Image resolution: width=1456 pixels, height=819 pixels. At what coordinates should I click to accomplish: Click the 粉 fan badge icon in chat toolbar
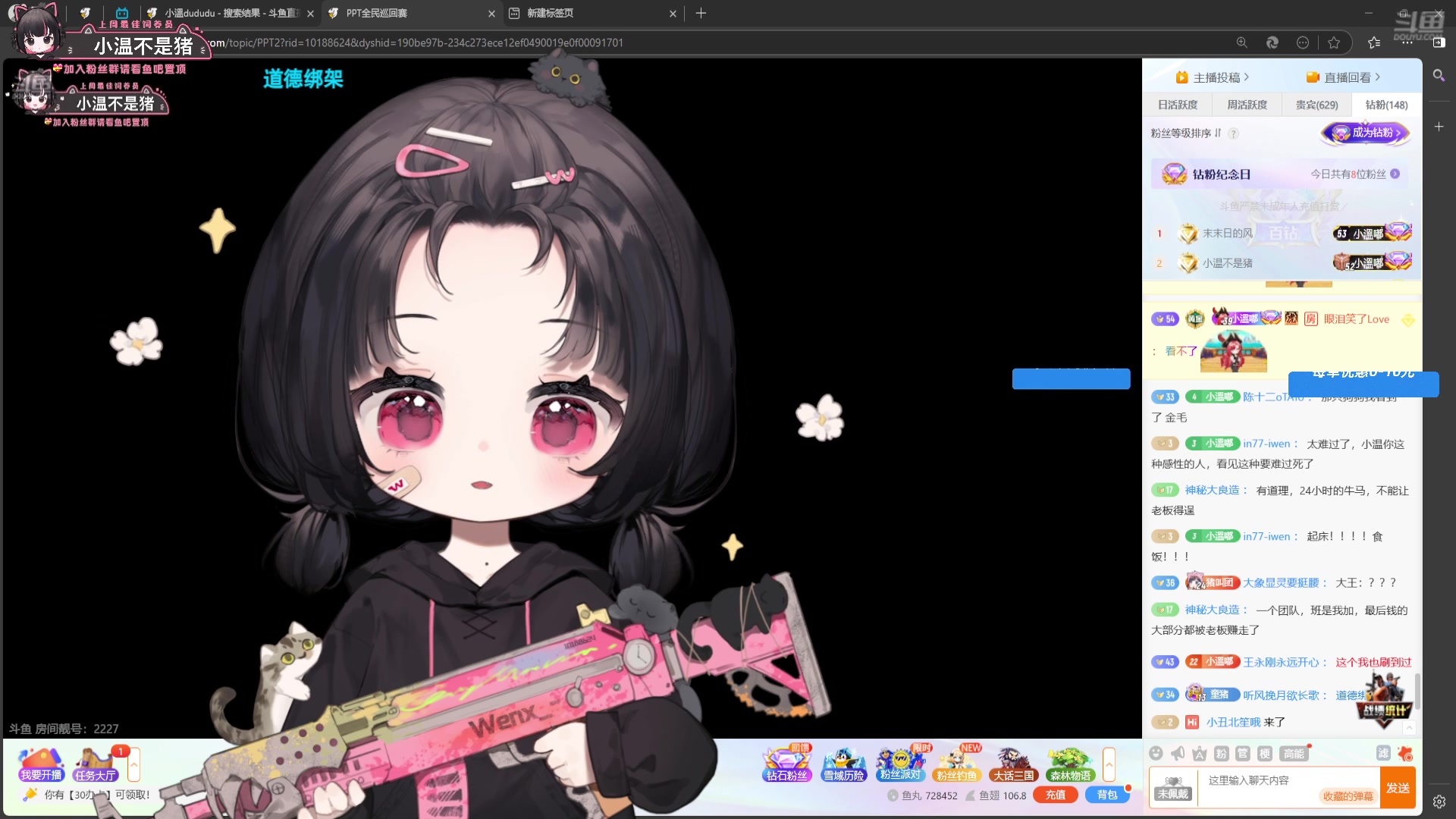point(1221,753)
